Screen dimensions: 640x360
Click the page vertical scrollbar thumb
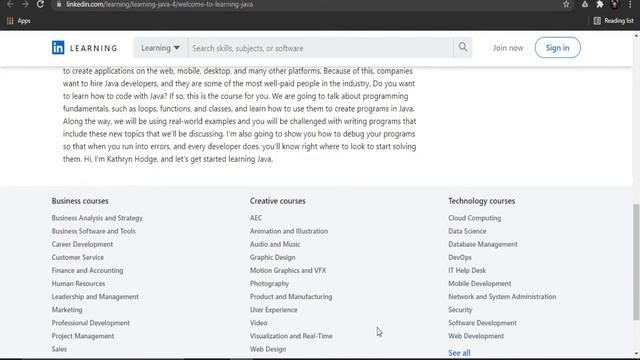pyautogui.click(x=636, y=262)
